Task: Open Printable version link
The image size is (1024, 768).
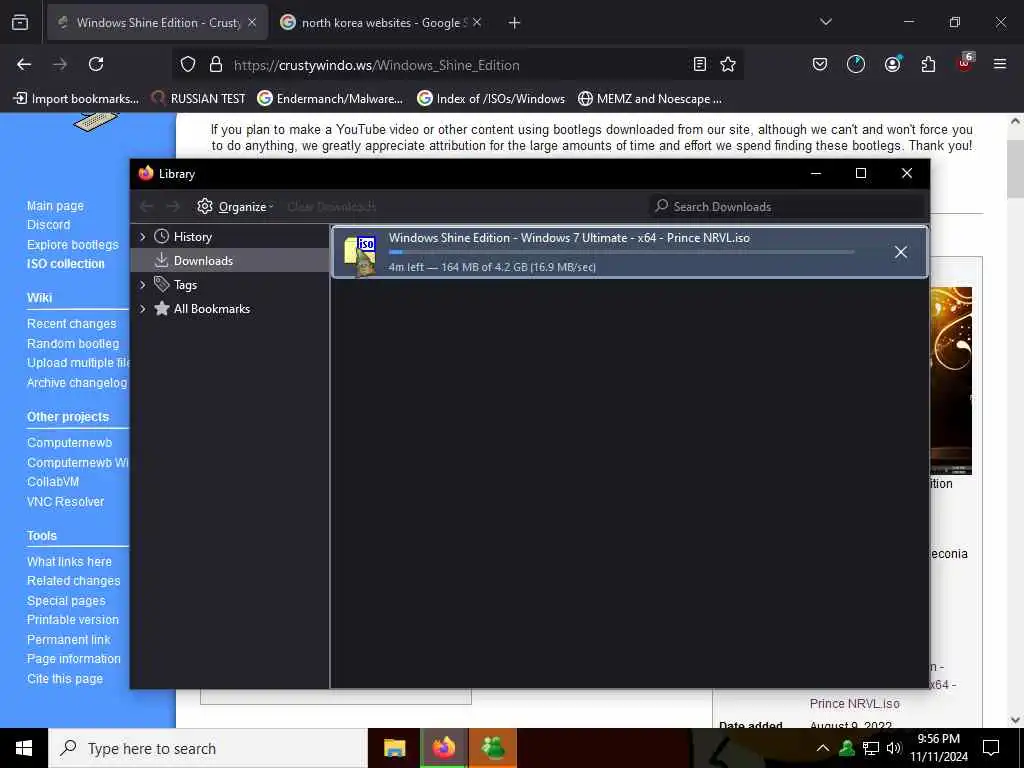Action: tap(72, 620)
